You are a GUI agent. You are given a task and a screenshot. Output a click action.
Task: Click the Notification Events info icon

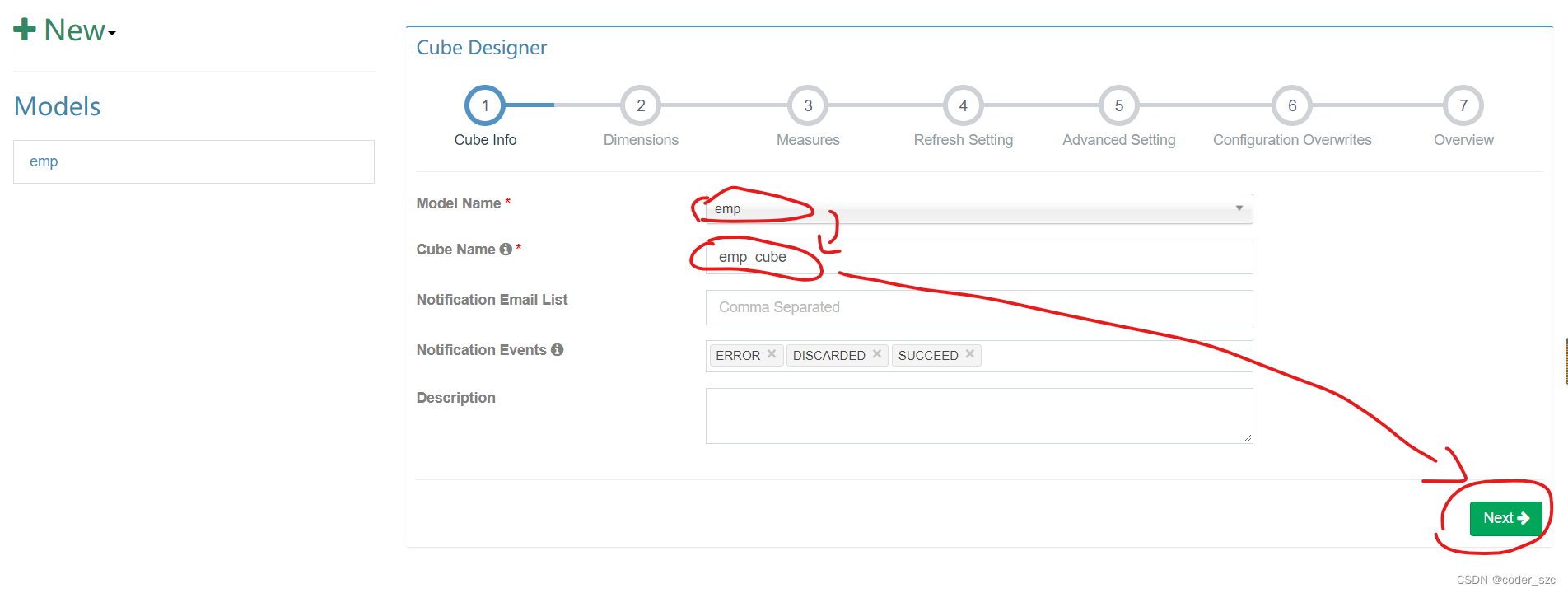(558, 350)
